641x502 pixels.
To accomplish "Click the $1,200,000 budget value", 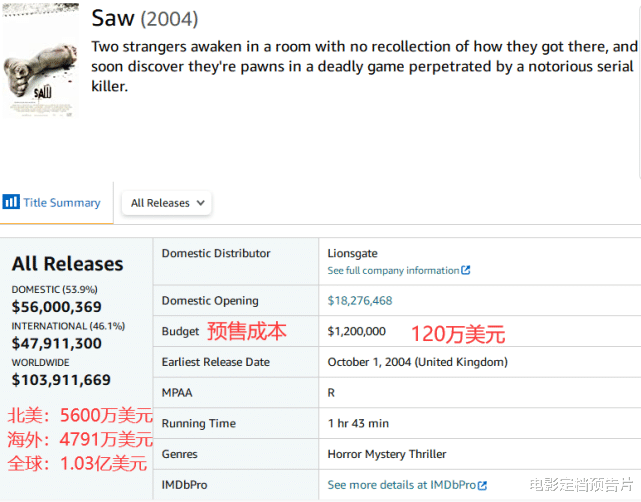I will tap(356, 331).
